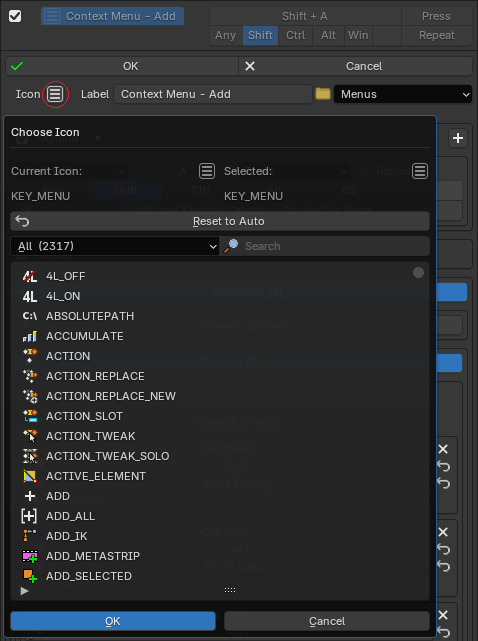Click the list resize grip dots
Image resolution: width=478 pixels, height=641 pixels.
[230, 590]
